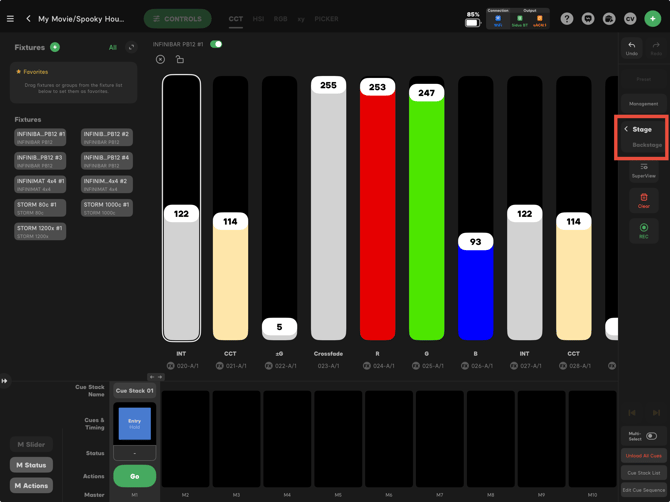Toggle the CONTROLS button
670x502 pixels.
click(178, 19)
